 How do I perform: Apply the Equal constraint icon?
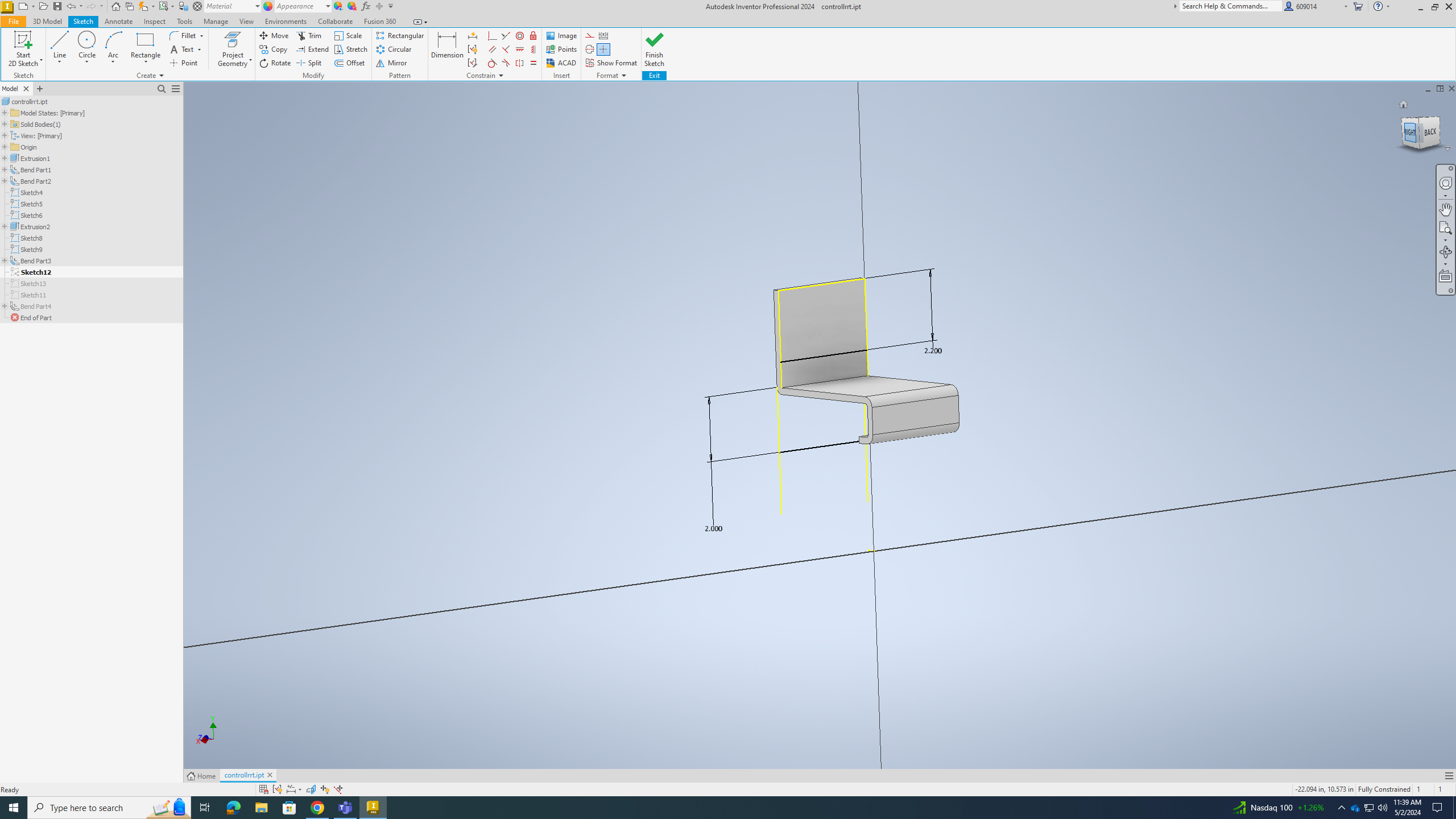click(x=533, y=63)
